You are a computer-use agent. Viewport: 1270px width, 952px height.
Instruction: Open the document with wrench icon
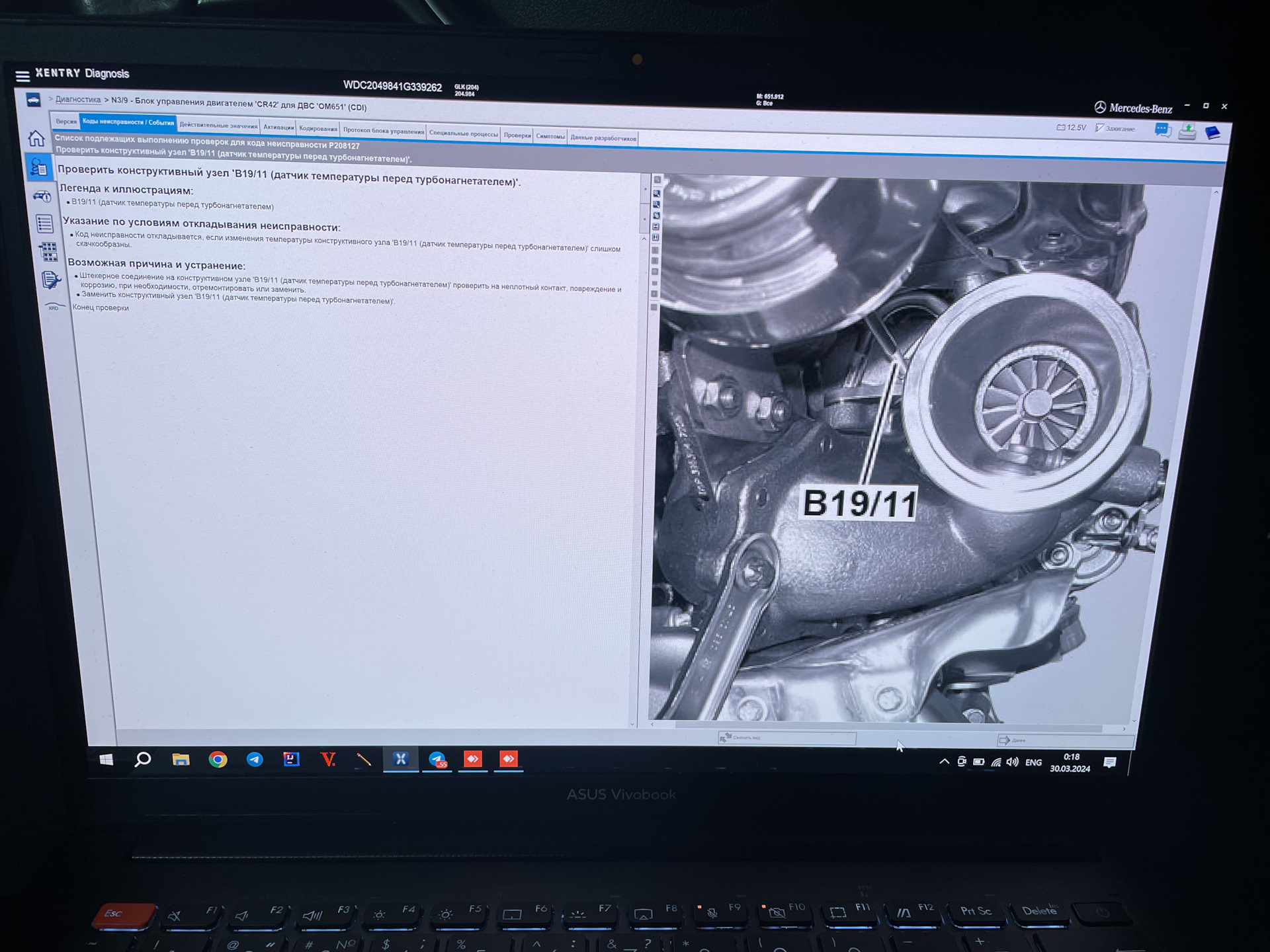click(51, 280)
